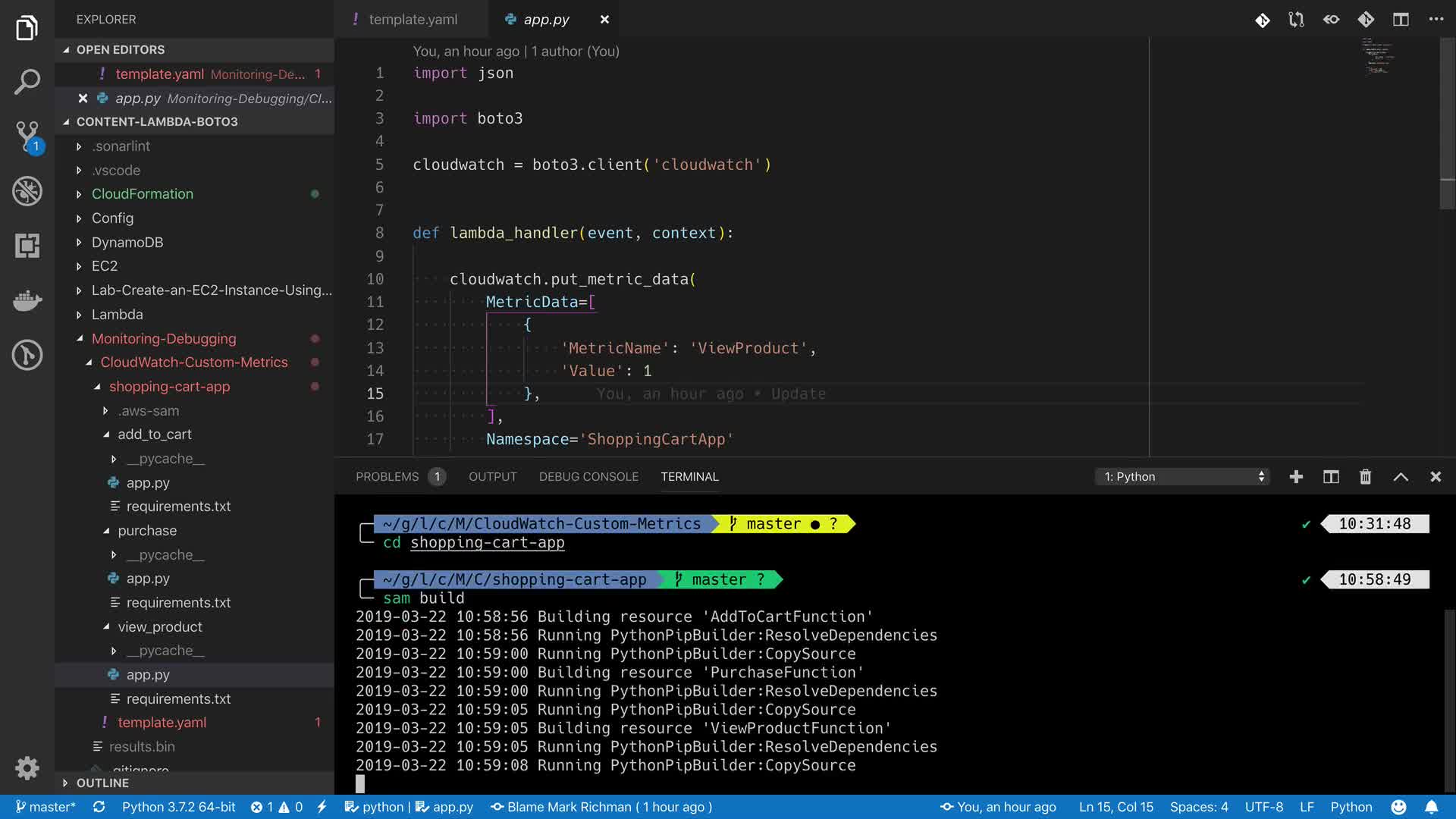Click the editor vertical scrollbar

click(1447, 121)
